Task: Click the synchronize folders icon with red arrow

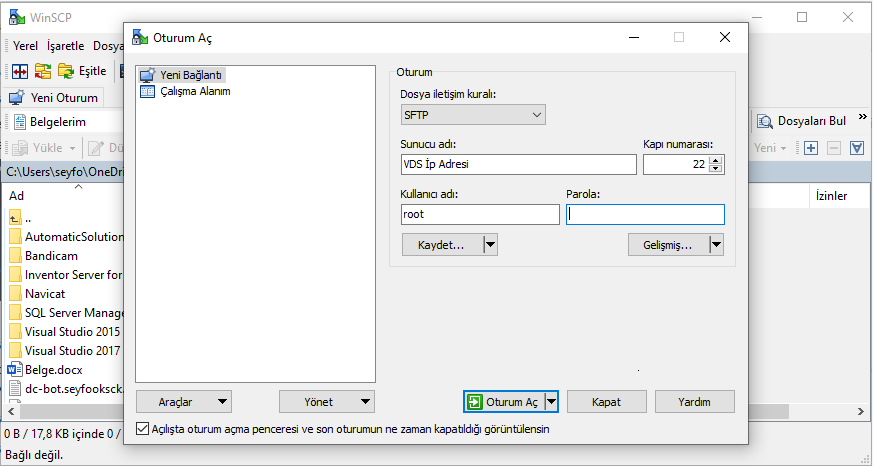Action: (x=43, y=71)
